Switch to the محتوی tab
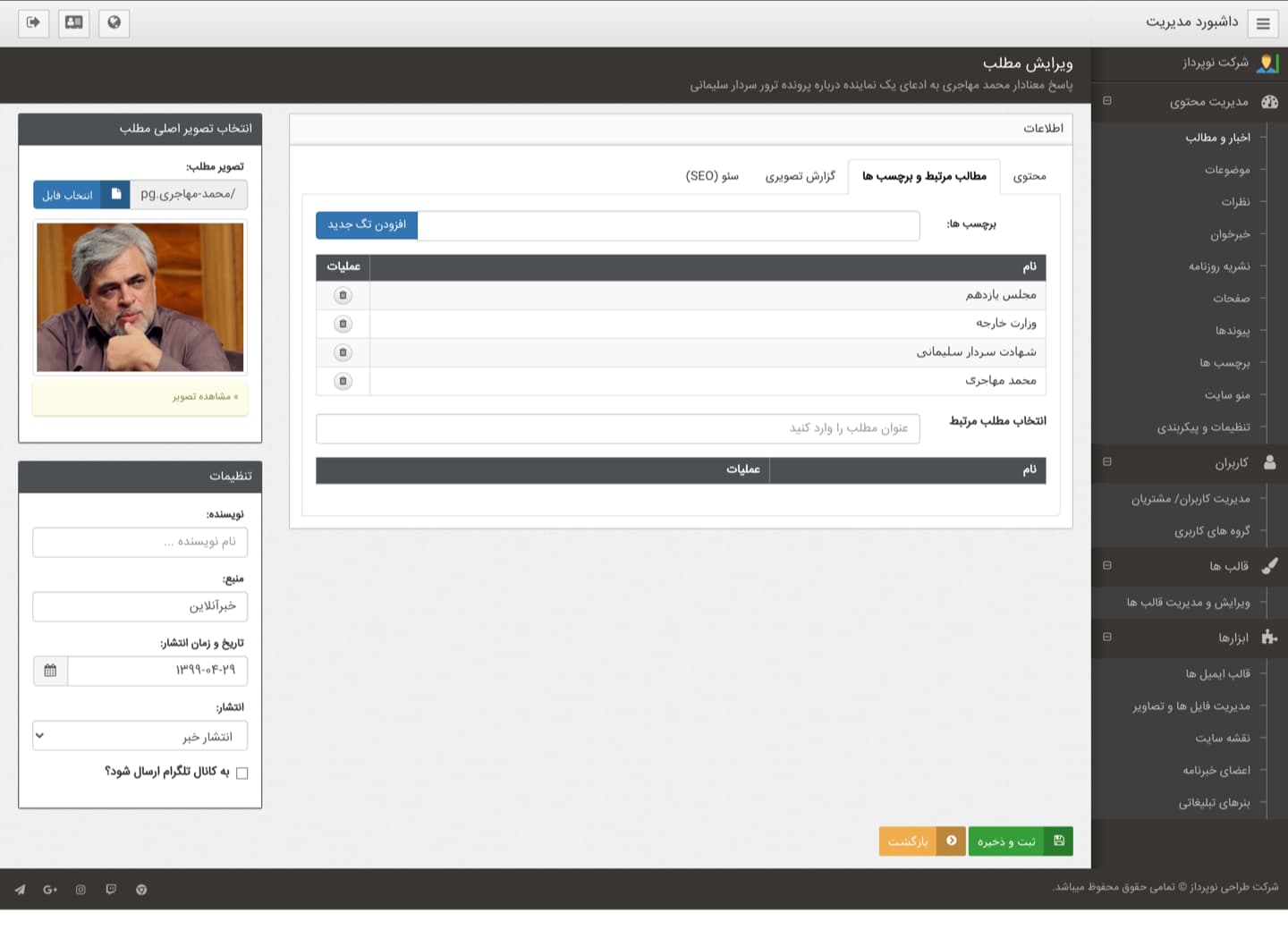This screenshot has width=1288, height=938. pos(1030,176)
